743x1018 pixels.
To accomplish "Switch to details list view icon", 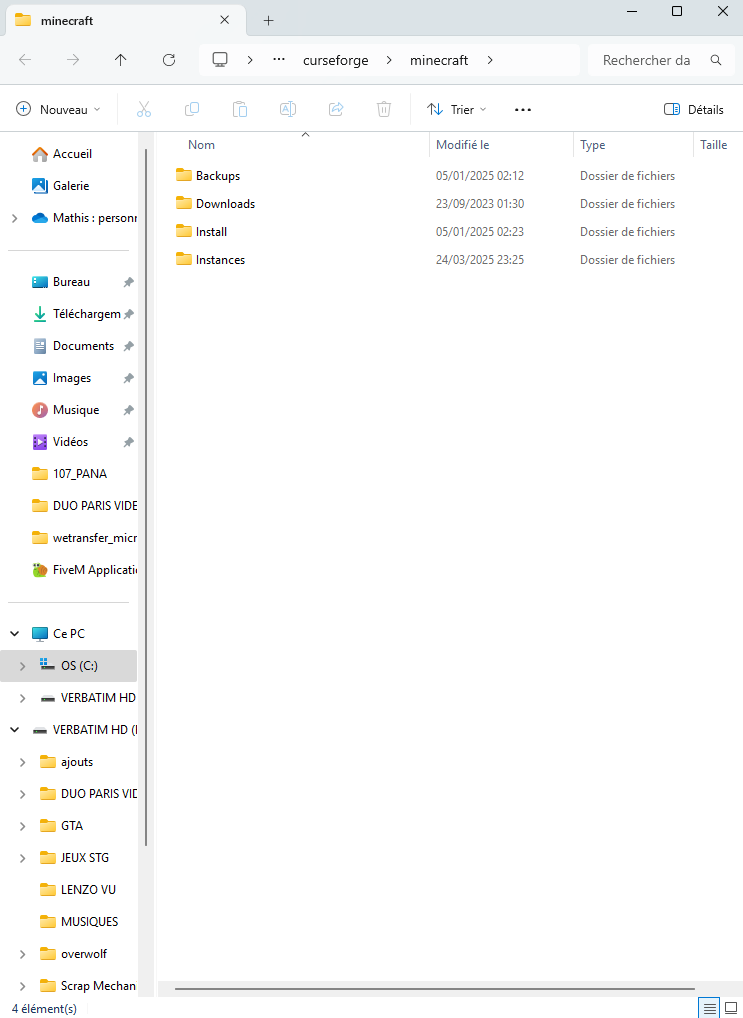I will click(710, 1008).
